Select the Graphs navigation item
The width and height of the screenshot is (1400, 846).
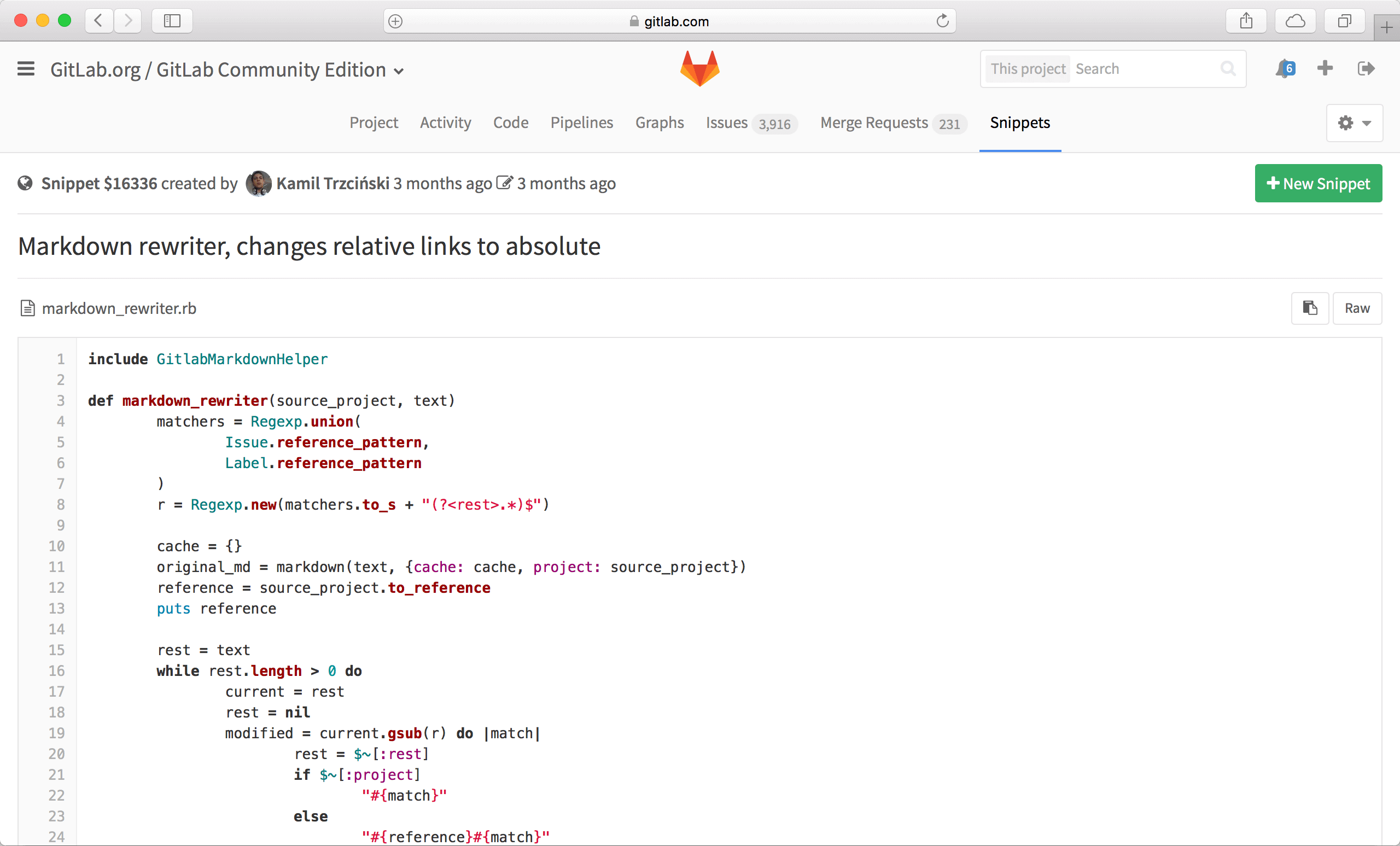point(660,123)
